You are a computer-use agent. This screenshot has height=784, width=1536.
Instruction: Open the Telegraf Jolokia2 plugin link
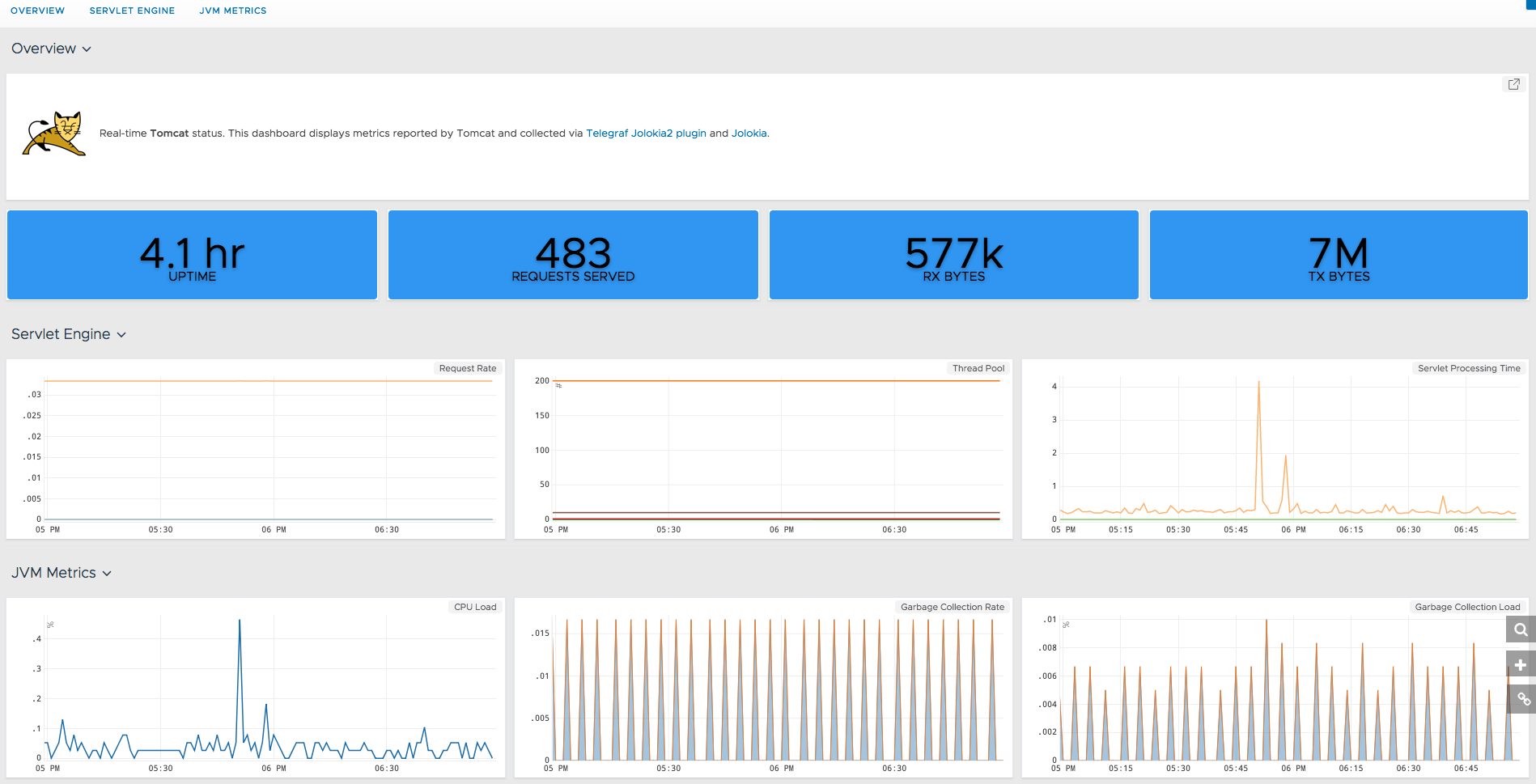pos(646,133)
